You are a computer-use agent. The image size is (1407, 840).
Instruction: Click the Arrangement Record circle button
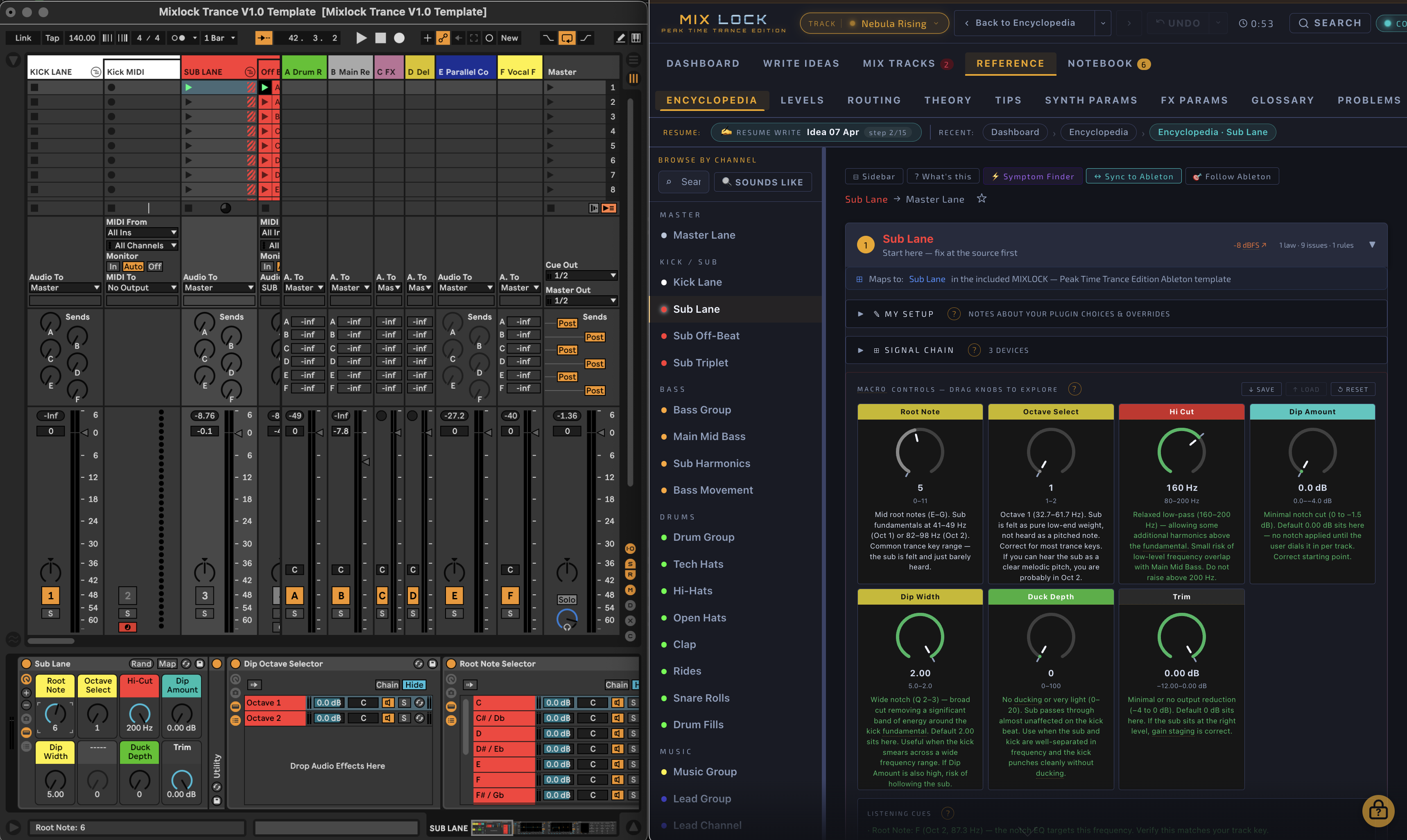pos(399,38)
